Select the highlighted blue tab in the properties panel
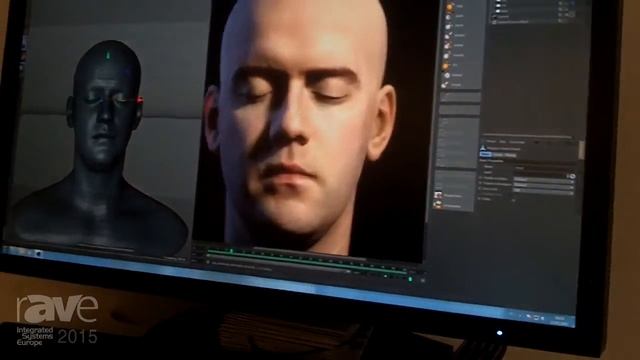 coord(486,154)
